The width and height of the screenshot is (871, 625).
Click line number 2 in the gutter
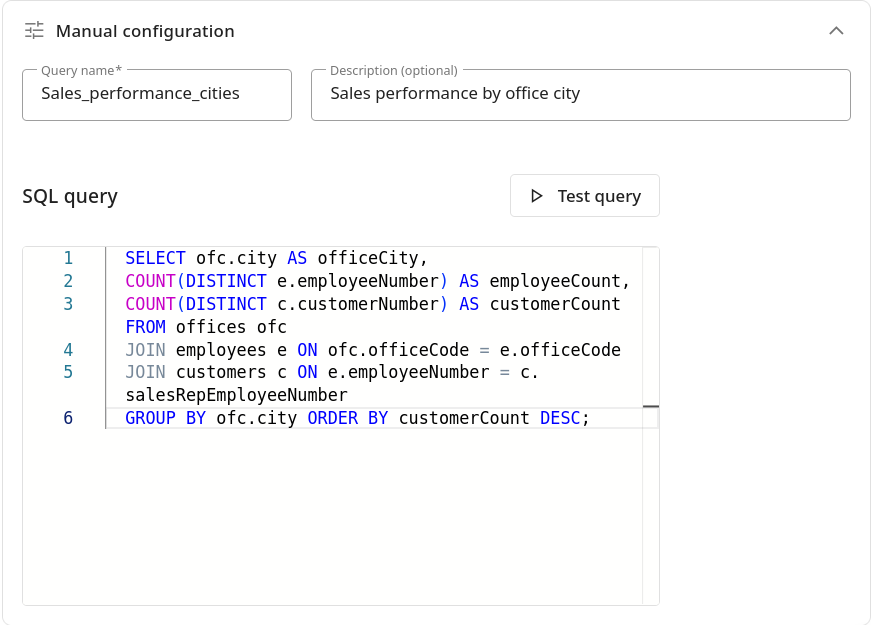(x=68, y=281)
